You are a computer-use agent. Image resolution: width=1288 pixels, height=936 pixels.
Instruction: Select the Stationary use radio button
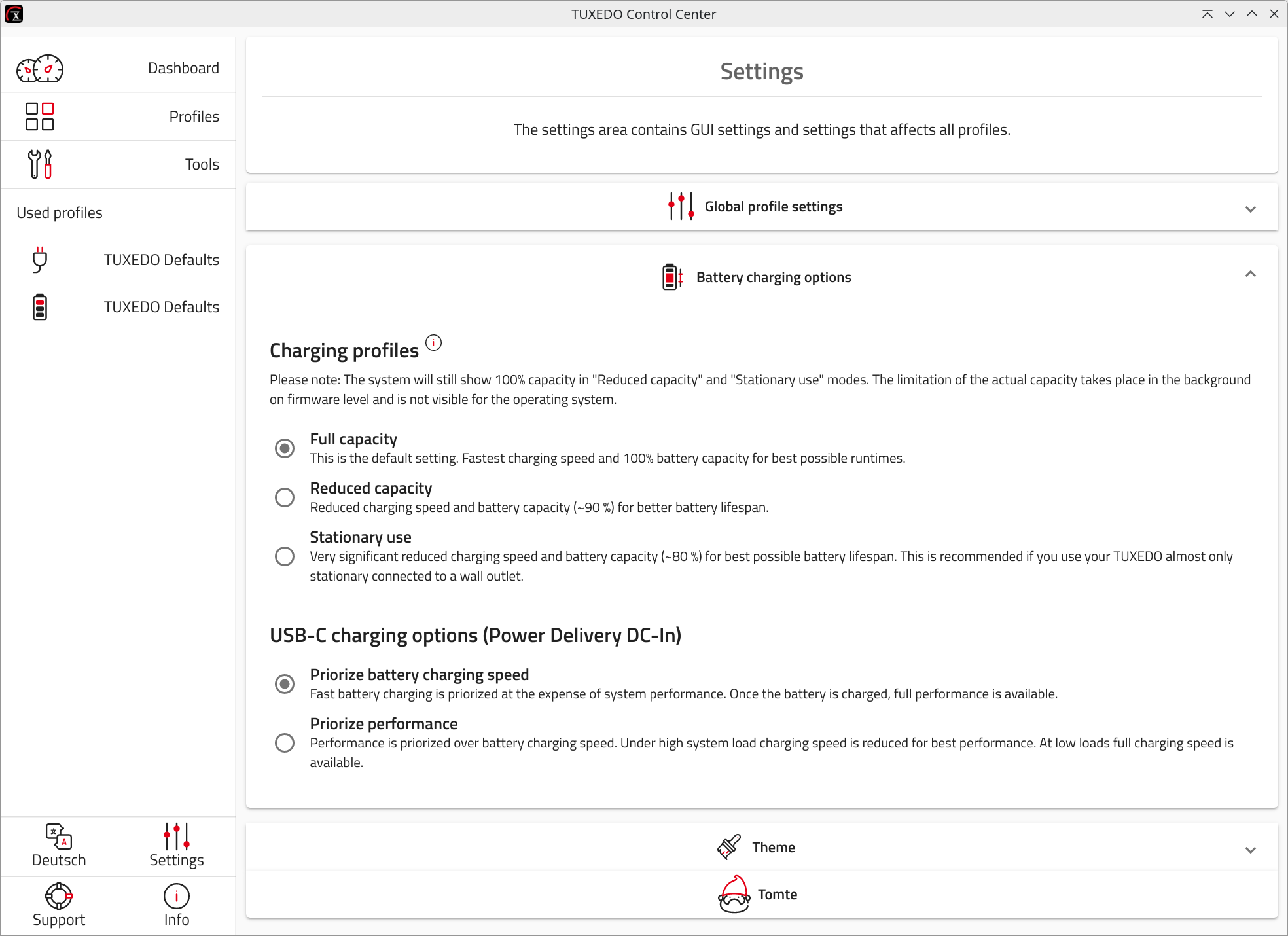point(285,556)
